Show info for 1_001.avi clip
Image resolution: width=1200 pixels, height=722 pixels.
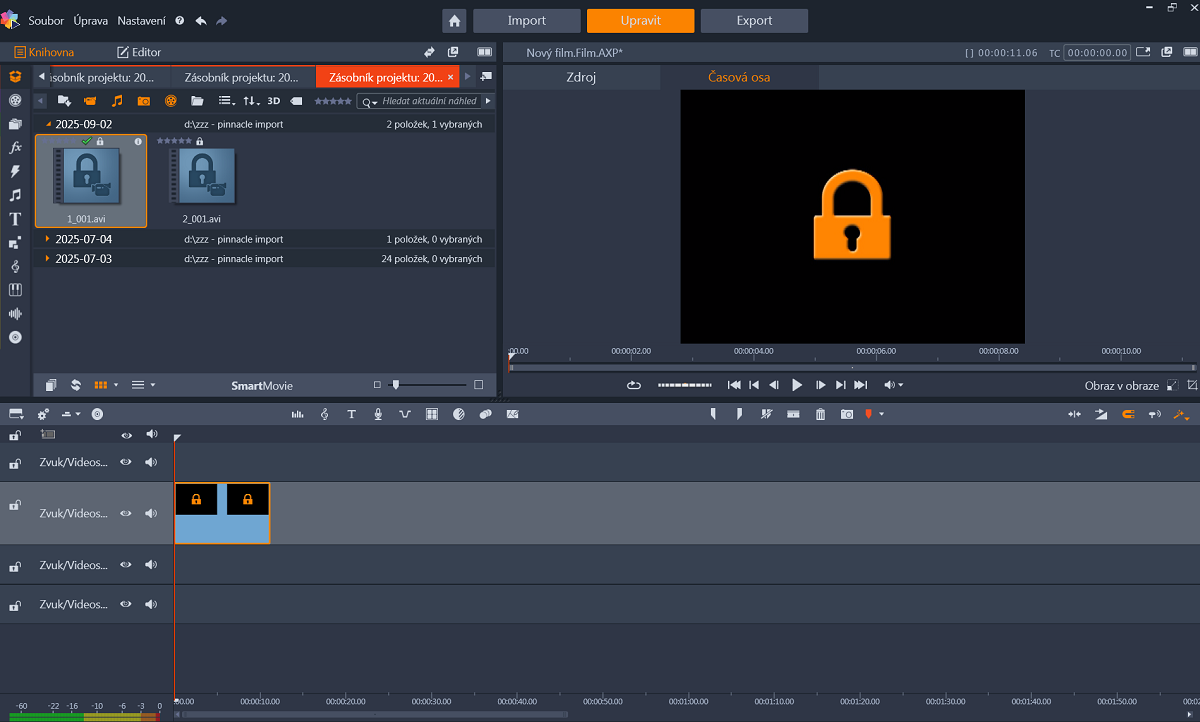tap(138, 142)
